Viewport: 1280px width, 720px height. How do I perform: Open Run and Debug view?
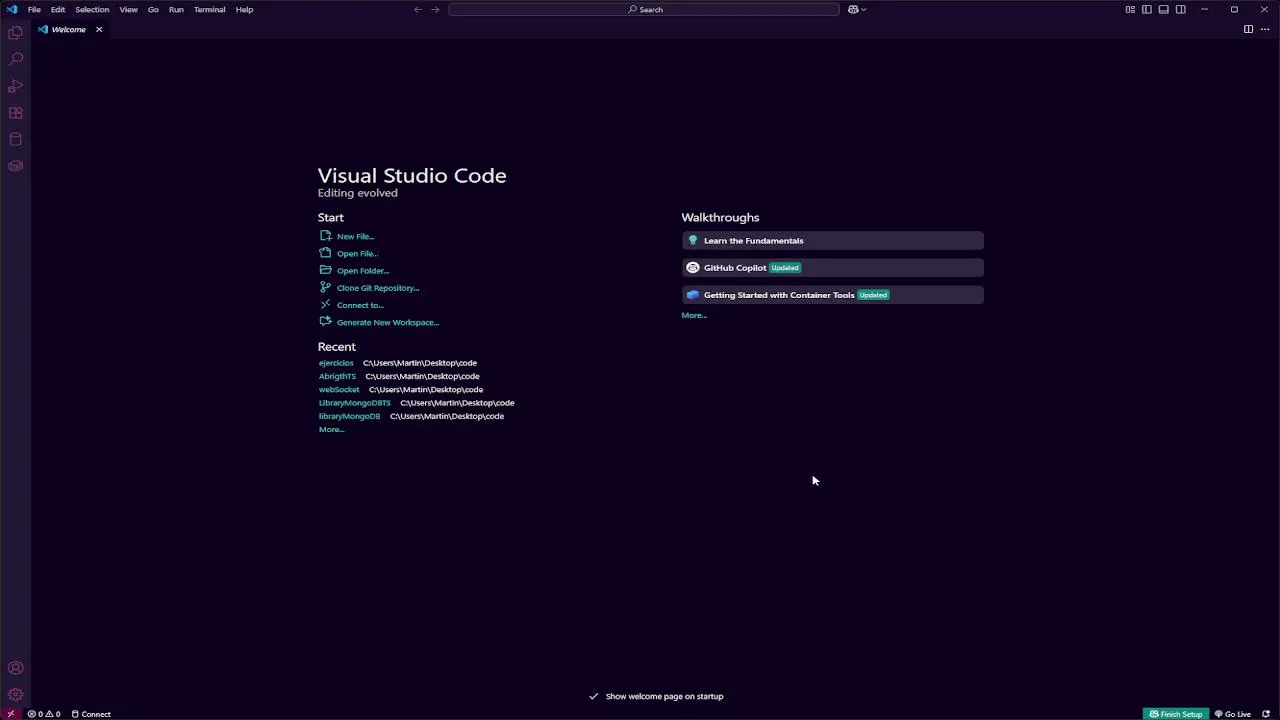(x=15, y=86)
